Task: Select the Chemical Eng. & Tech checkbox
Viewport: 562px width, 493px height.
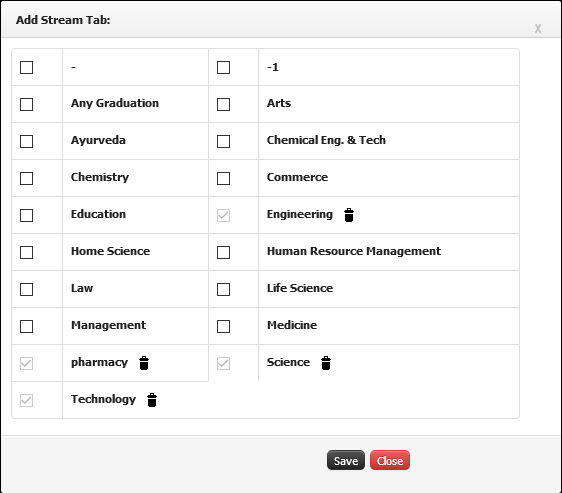Action: [x=223, y=141]
